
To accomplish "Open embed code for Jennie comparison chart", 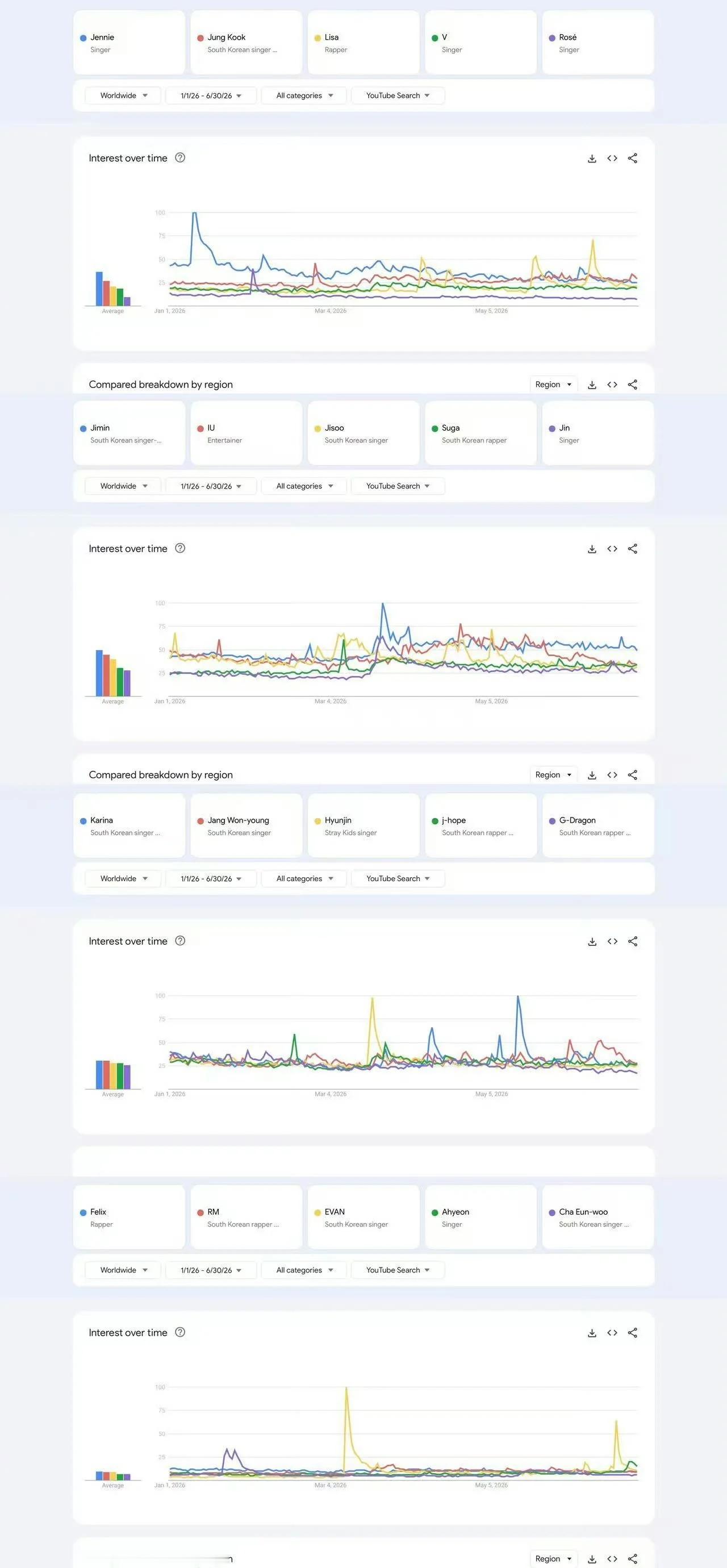I will coord(612,159).
